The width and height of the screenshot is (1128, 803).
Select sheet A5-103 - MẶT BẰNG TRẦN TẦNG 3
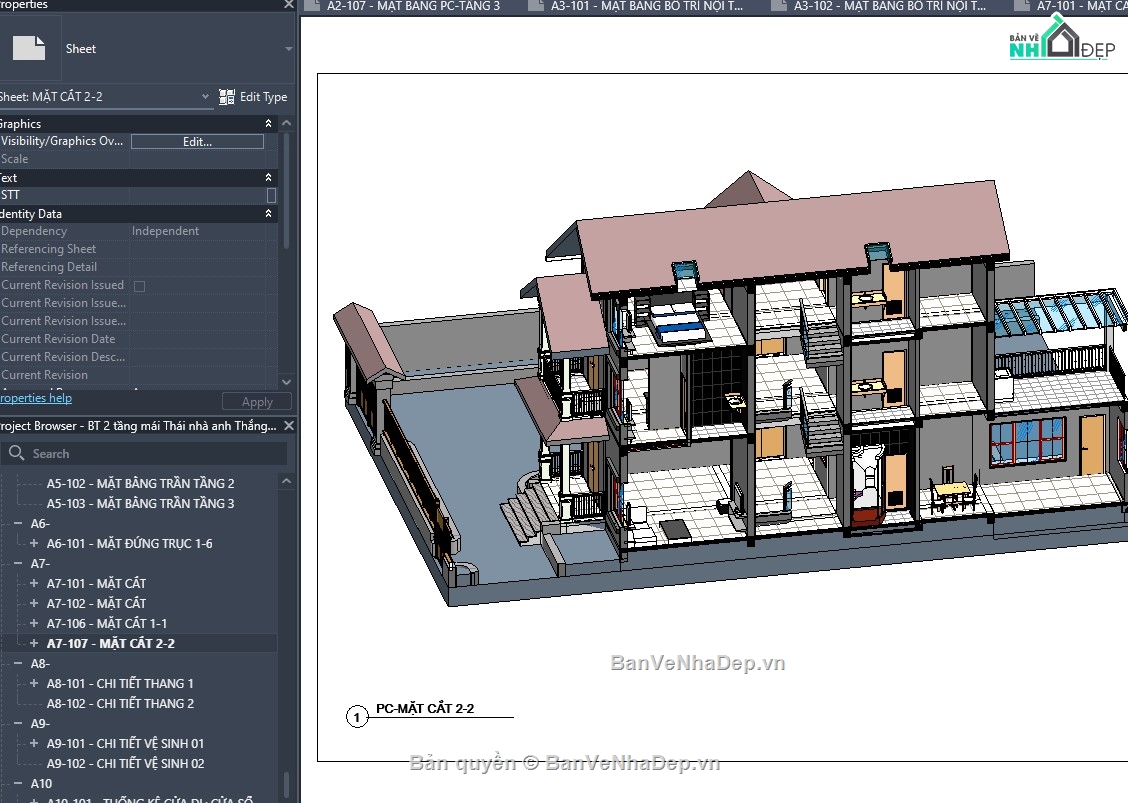click(140, 504)
